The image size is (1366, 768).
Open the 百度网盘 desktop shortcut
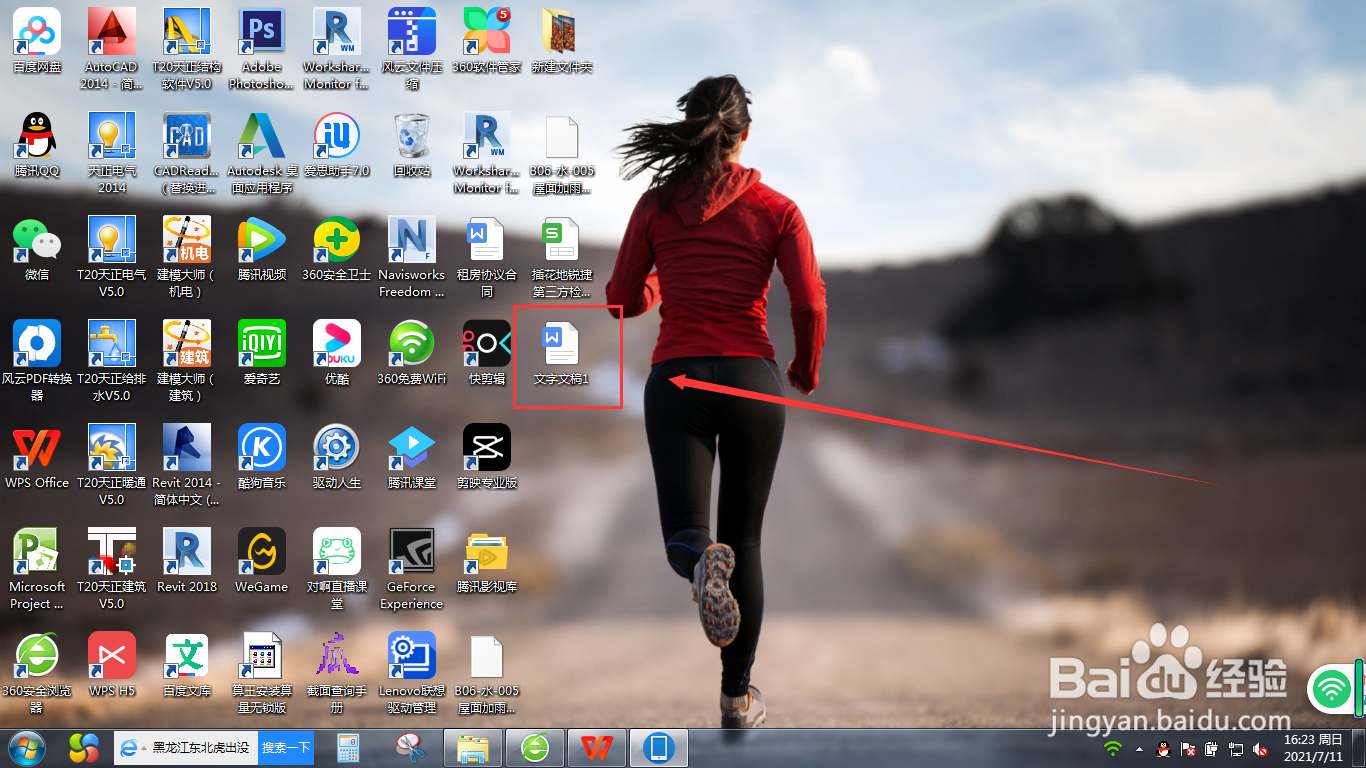tap(37, 41)
